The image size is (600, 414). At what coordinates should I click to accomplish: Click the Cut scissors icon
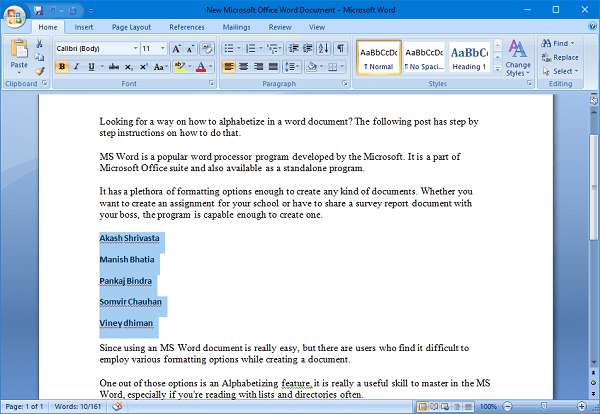pos(39,44)
